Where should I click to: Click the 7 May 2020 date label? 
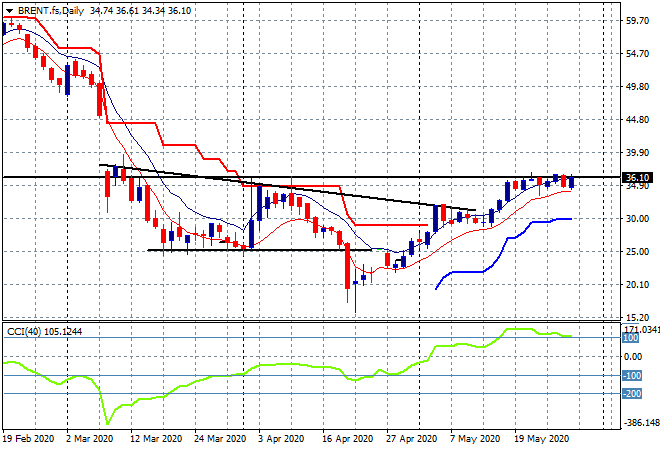pyautogui.click(x=475, y=439)
